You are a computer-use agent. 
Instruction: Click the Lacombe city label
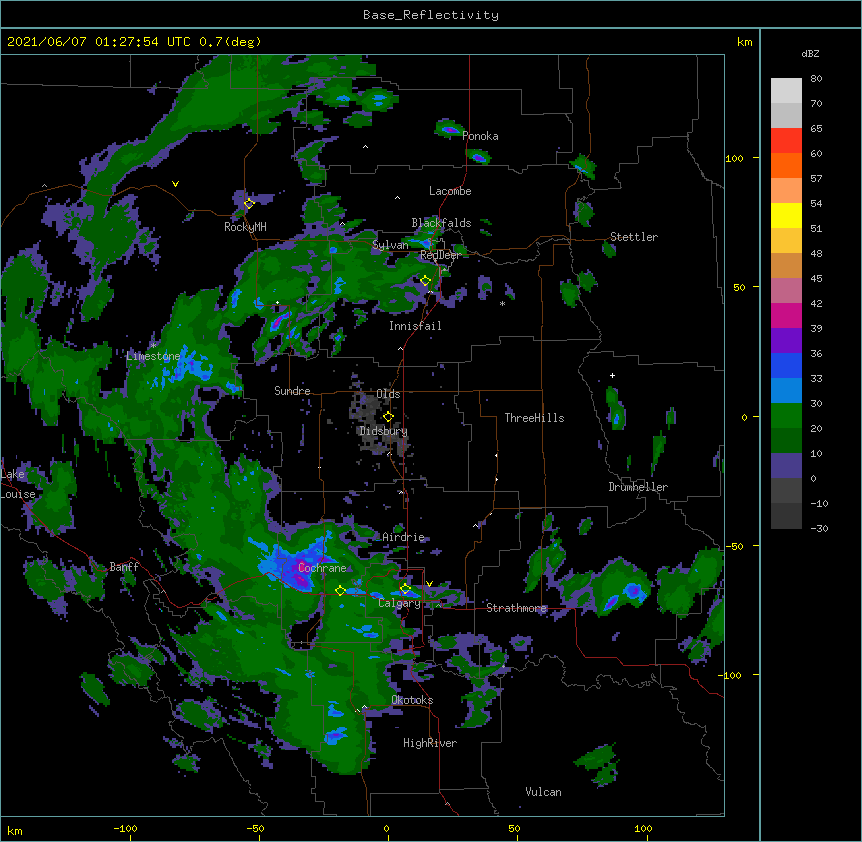click(450, 191)
